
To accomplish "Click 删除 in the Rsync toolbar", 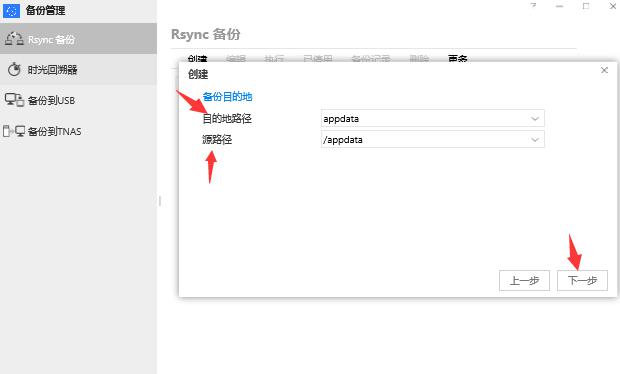I will [419, 59].
